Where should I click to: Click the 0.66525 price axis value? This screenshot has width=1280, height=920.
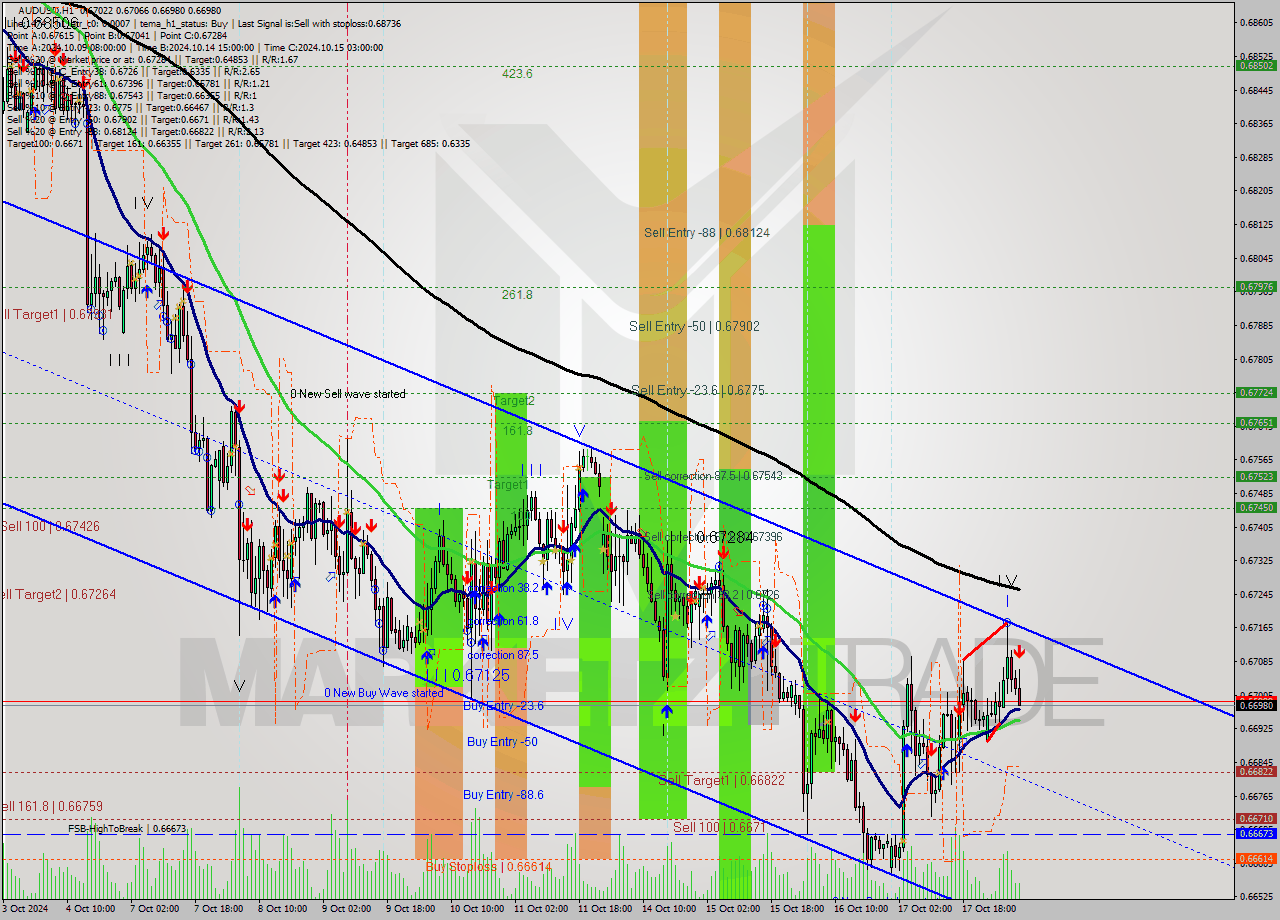[x=1256, y=896]
